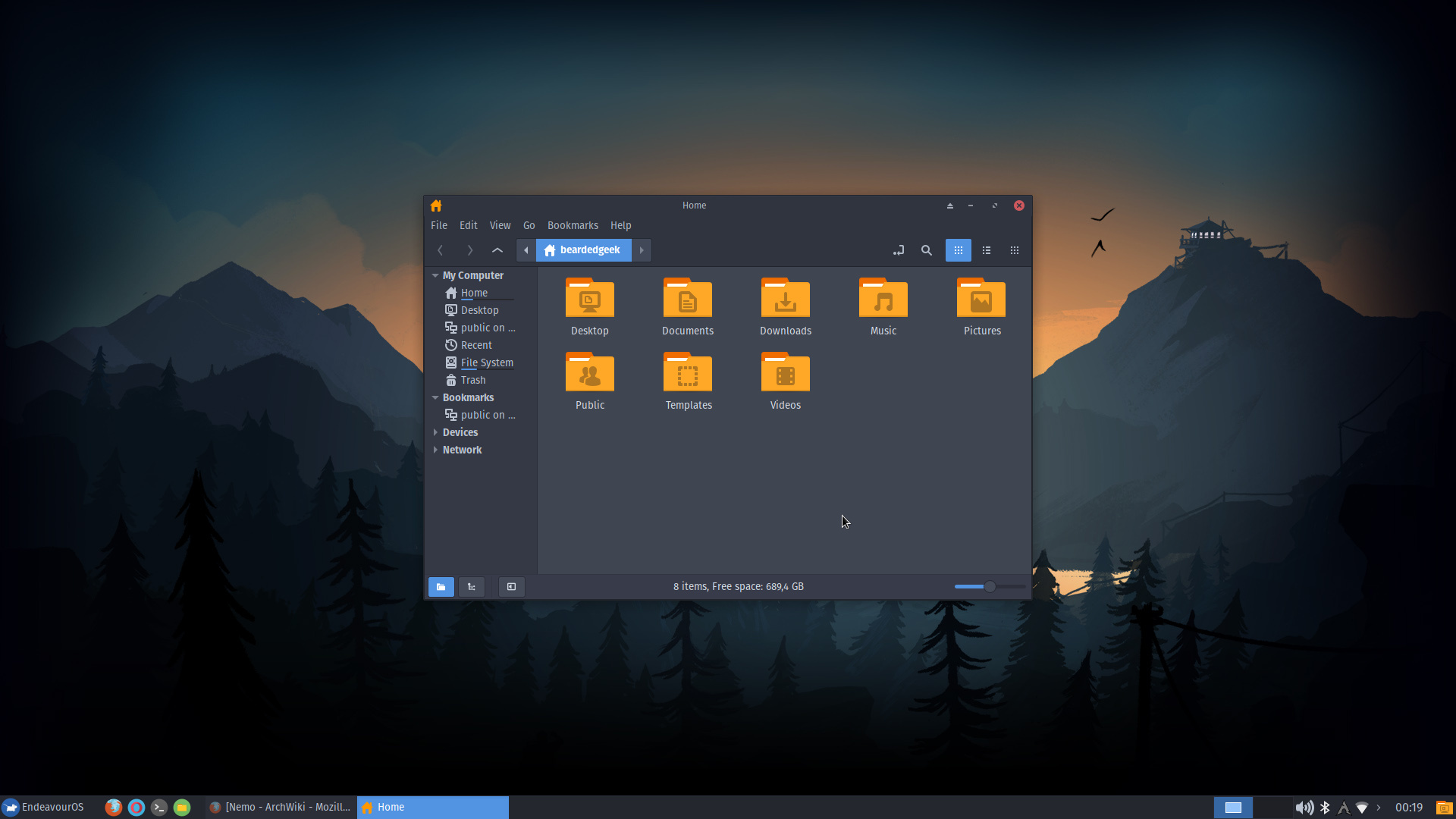Viewport: 1456px width, 819px height.
Task: Switch to list view
Action: click(987, 250)
